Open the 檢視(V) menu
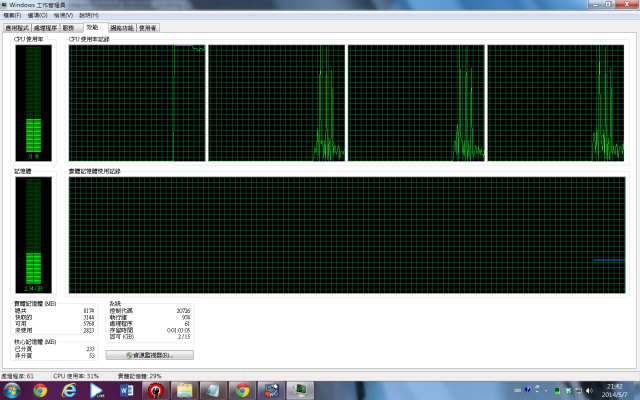Viewport: 640px width, 400px height. click(x=63, y=16)
